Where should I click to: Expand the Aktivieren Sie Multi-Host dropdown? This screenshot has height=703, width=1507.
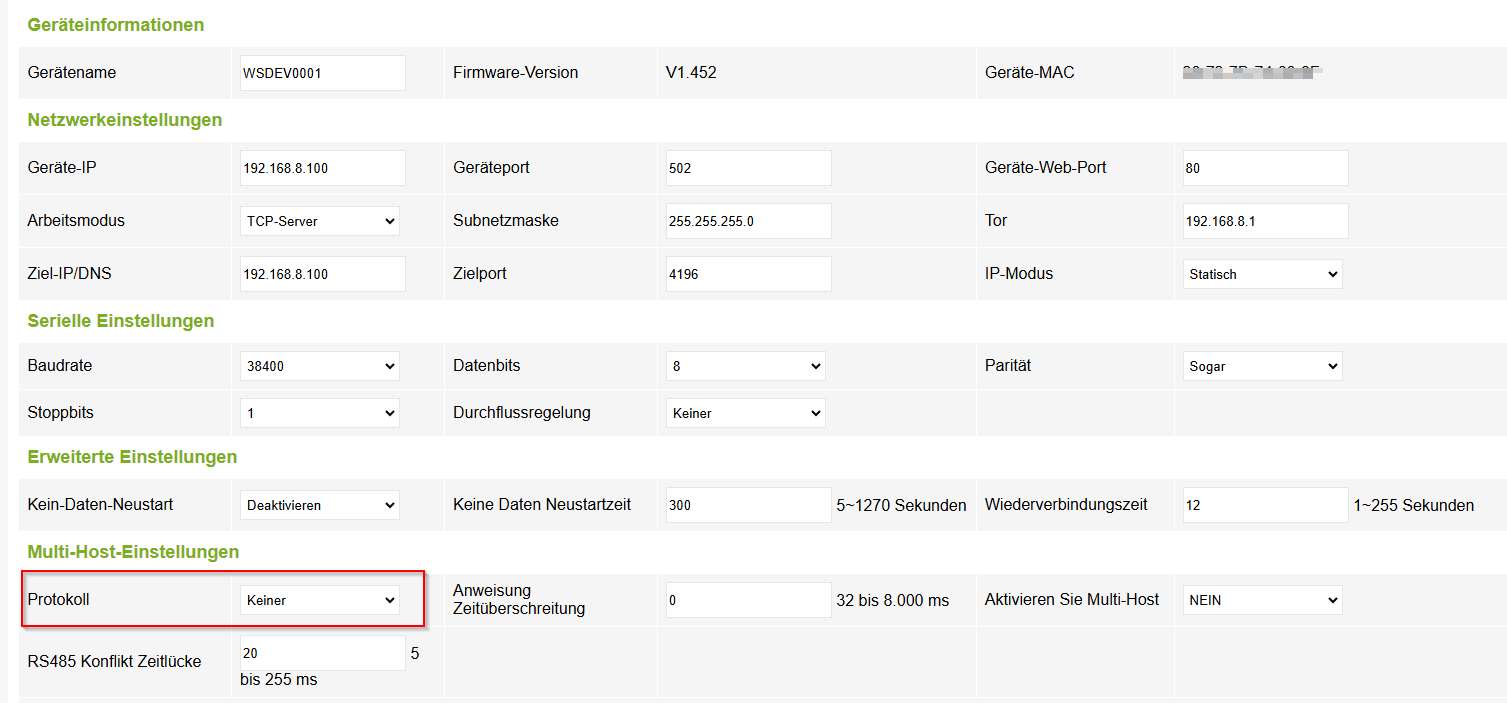pyautogui.click(x=1262, y=600)
